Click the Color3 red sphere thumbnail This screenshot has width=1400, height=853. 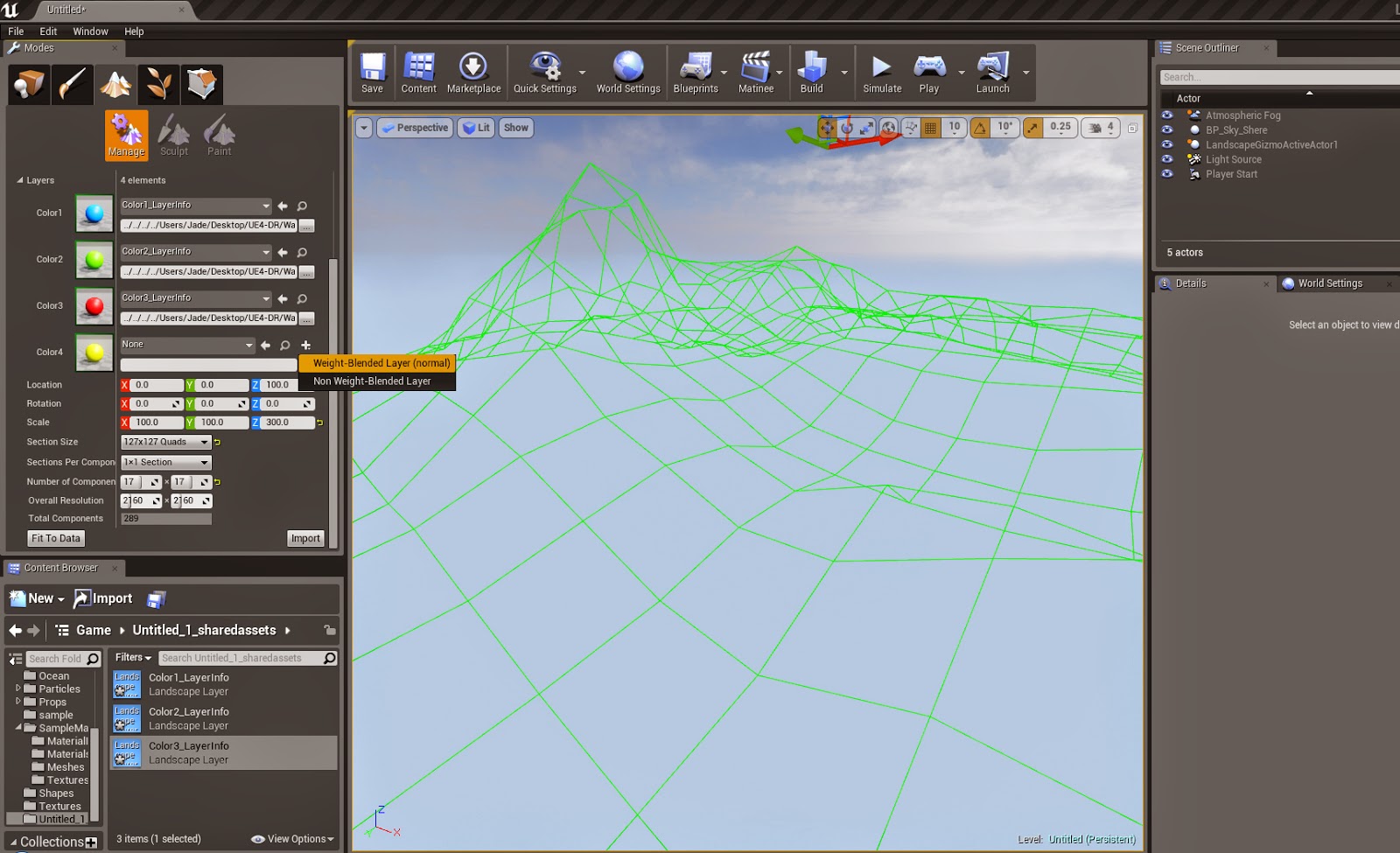pyautogui.click(x=94, y=306)
